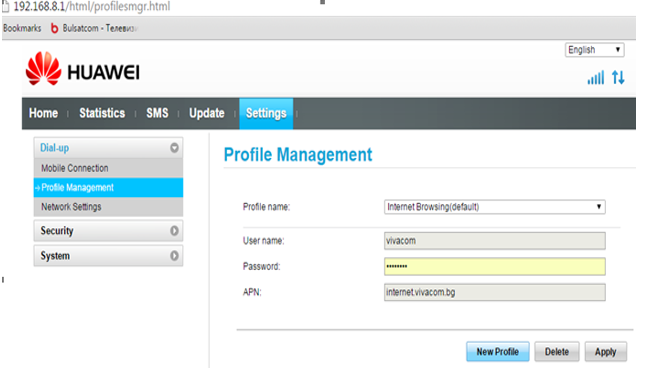653x378 pixels.
Task: Open the English language dropdown
Action: tap(594, 50)
